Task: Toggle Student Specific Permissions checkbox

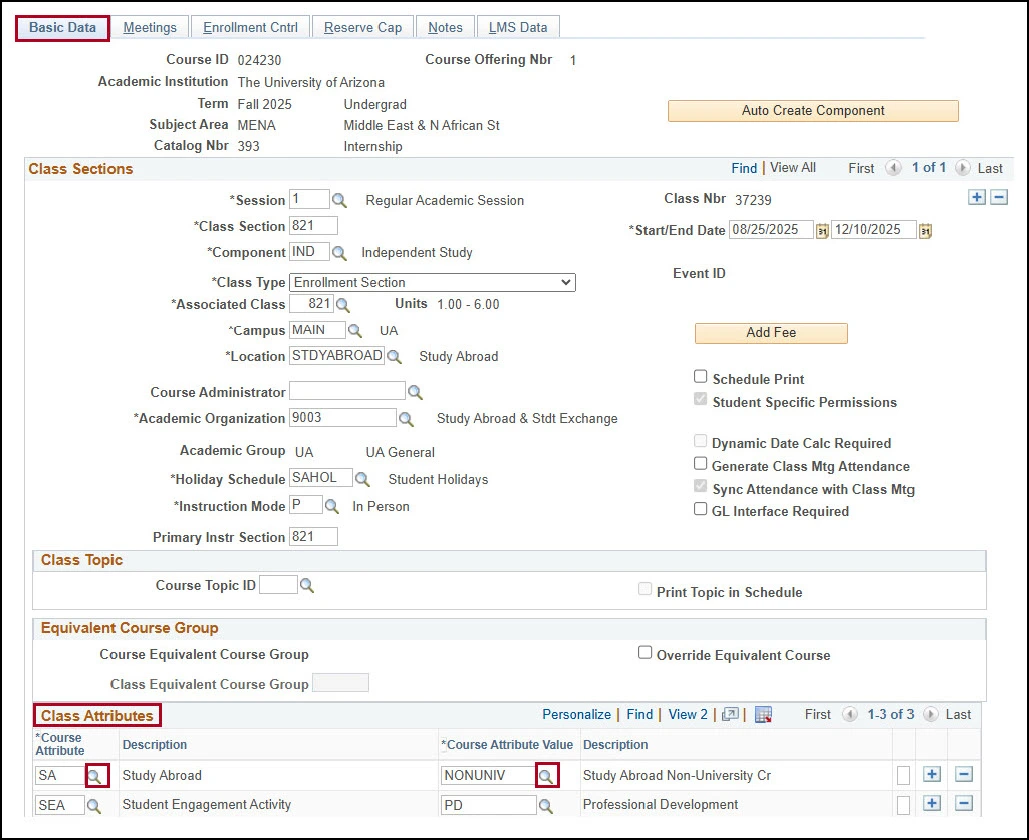Action: 701,399
